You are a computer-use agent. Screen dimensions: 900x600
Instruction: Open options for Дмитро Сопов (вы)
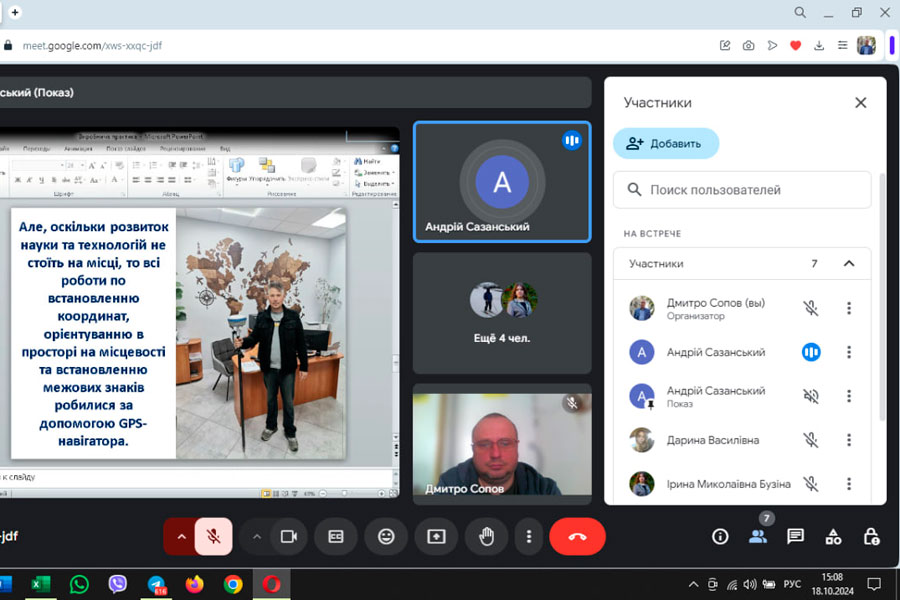[849, 308]
